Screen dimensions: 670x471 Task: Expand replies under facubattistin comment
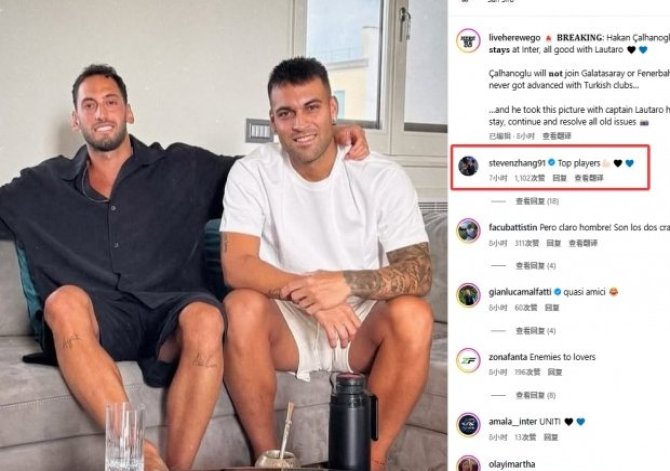tap(536, 266)
